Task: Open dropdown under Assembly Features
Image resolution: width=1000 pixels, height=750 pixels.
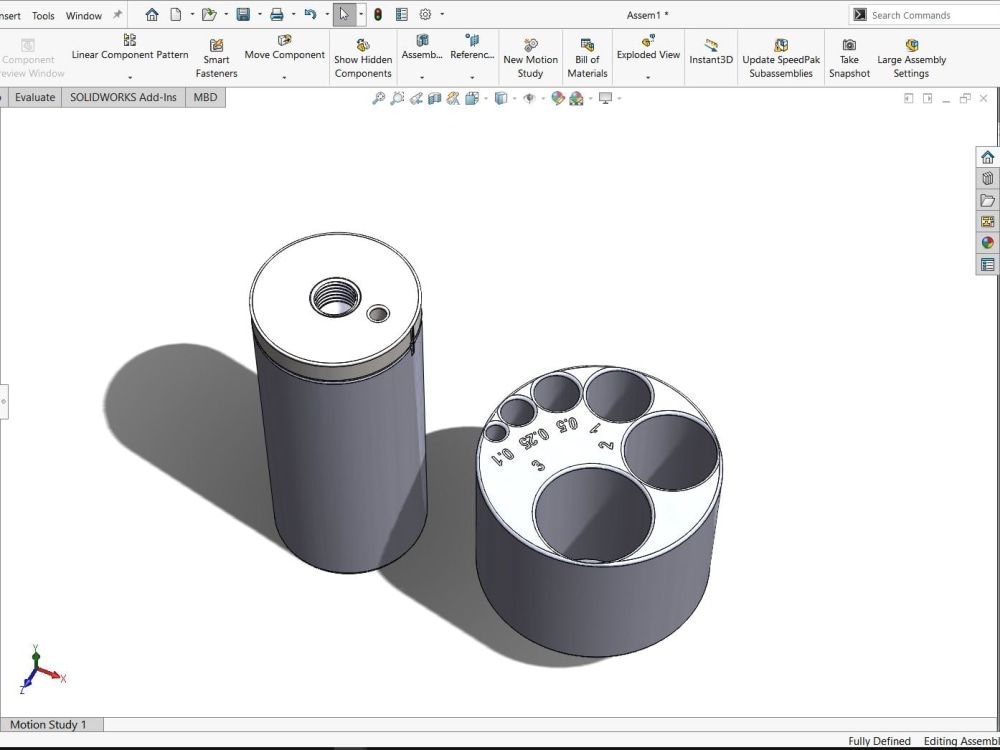Action: tap(422, 77)
